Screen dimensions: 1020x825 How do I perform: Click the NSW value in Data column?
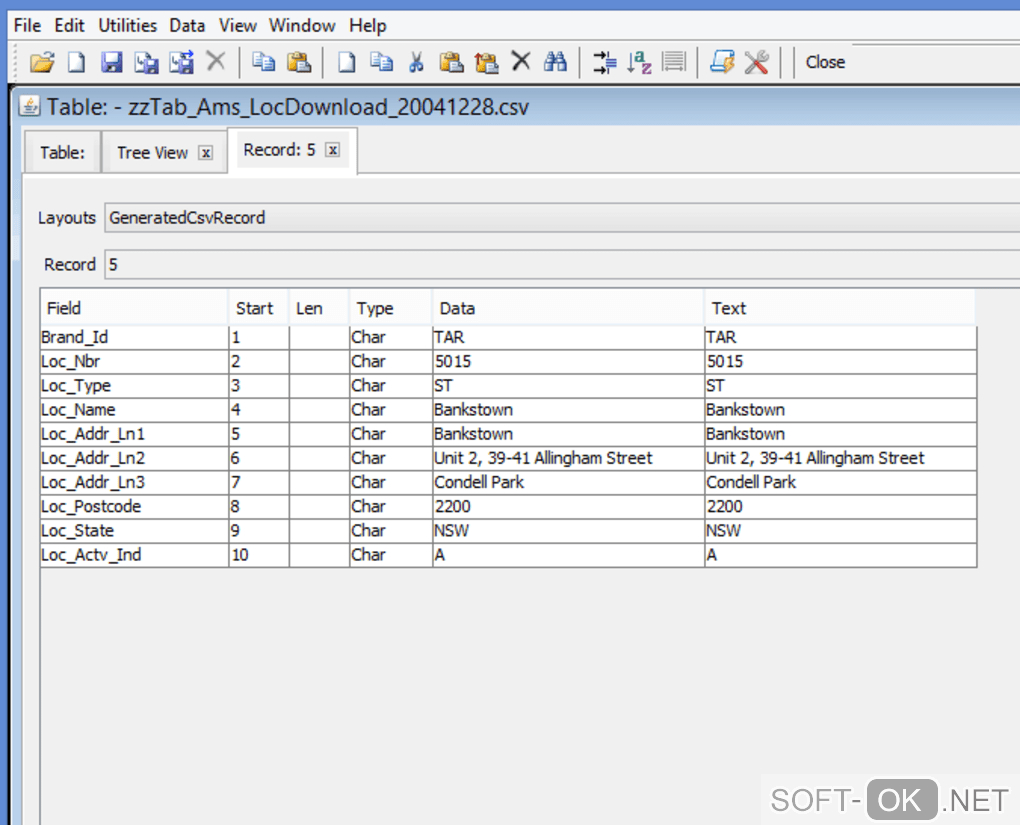point(569,531)
